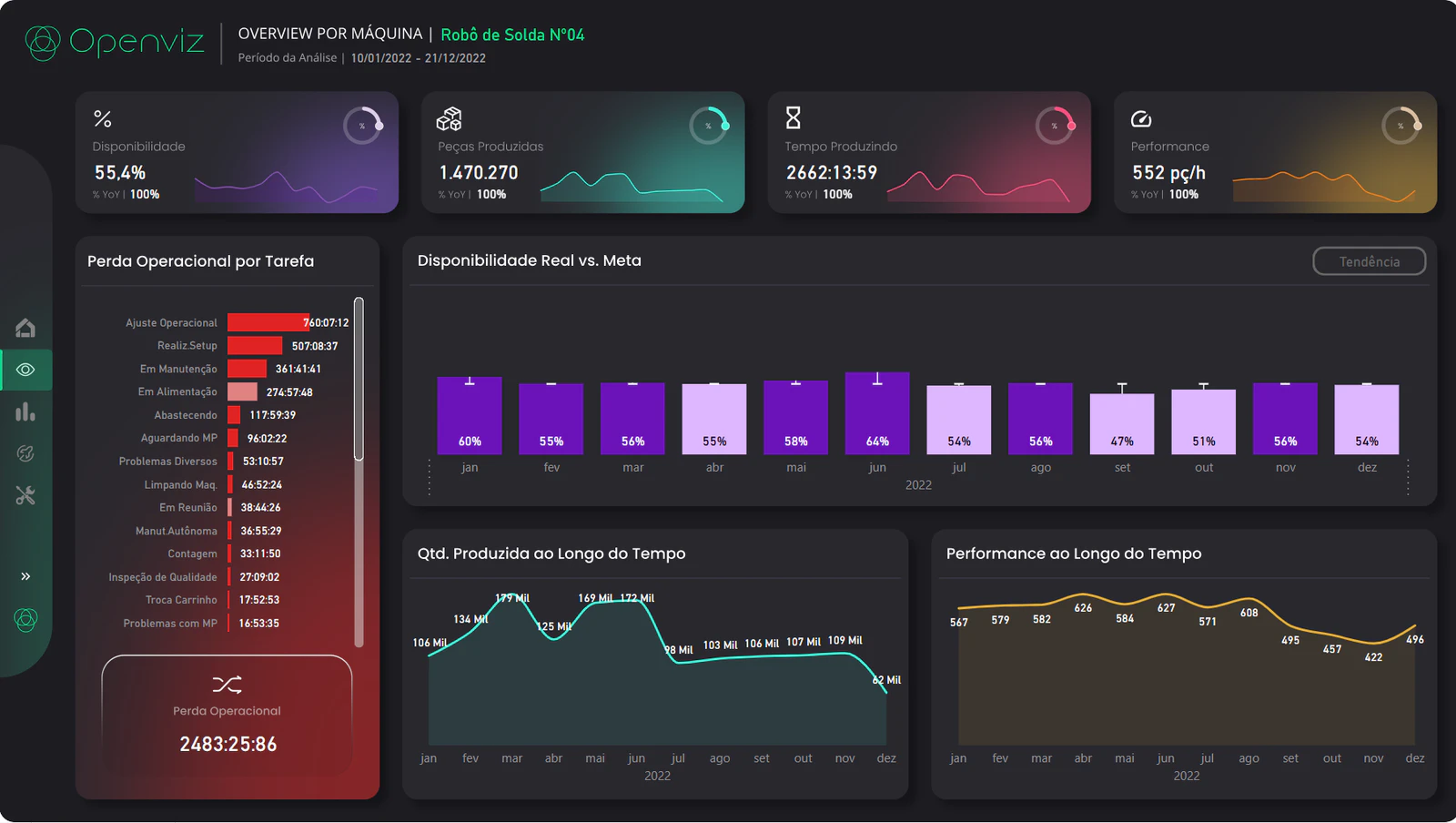Click the 552 pç/h Performance value
The image size is (1456, 823).
(1168, 173)
